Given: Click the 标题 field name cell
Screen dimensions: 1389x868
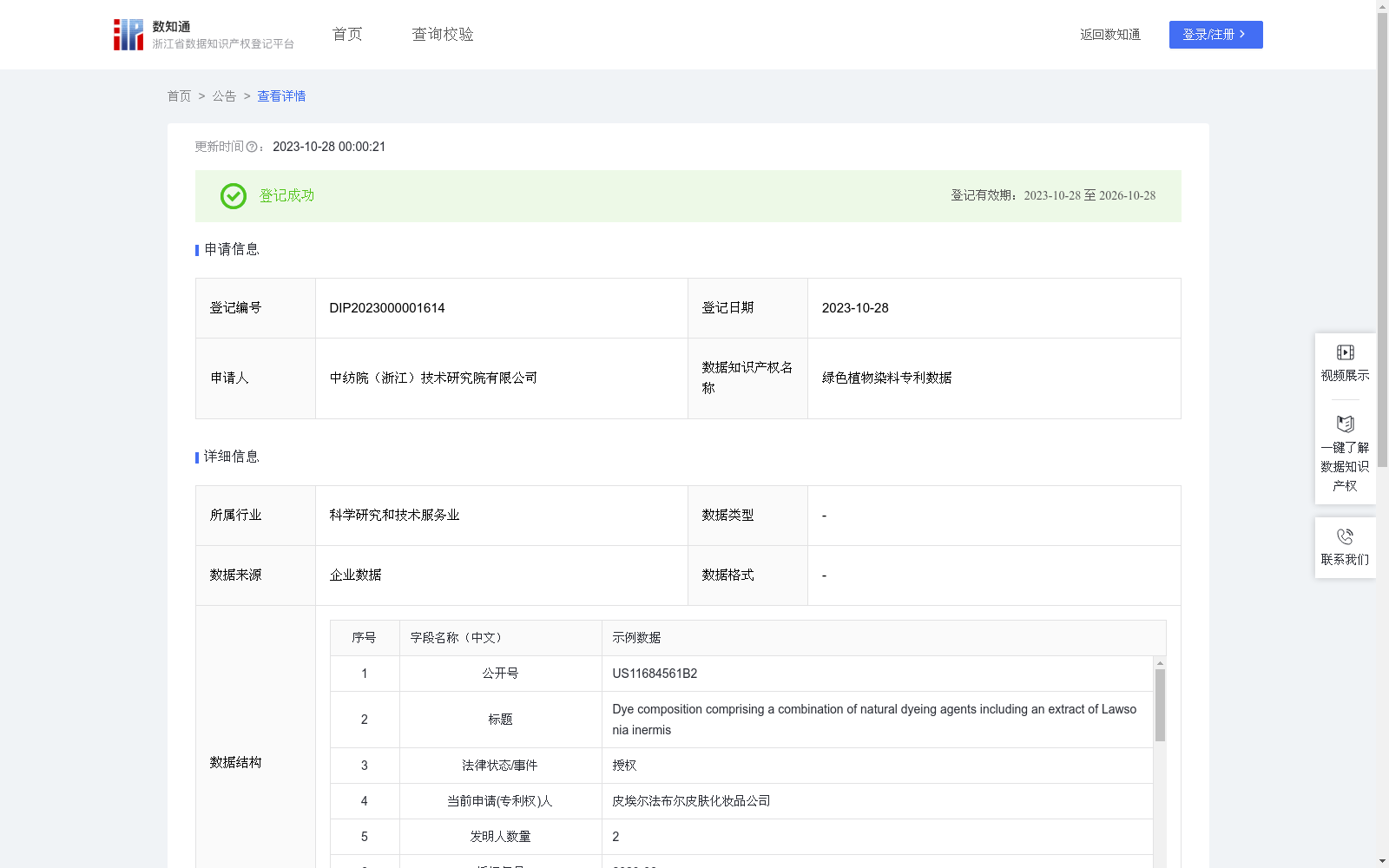Looking at the screenshot, I should pos(501,720).
